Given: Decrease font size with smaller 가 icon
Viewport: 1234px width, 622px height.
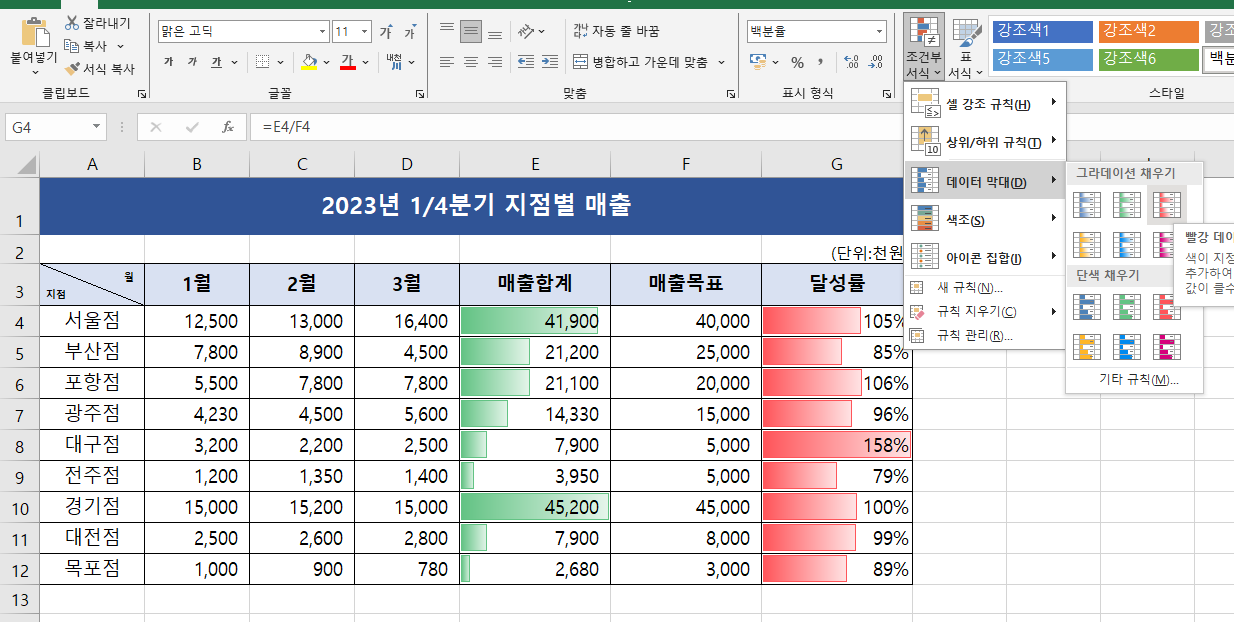Looking at the screenshot, I should [x=409, y=32].
